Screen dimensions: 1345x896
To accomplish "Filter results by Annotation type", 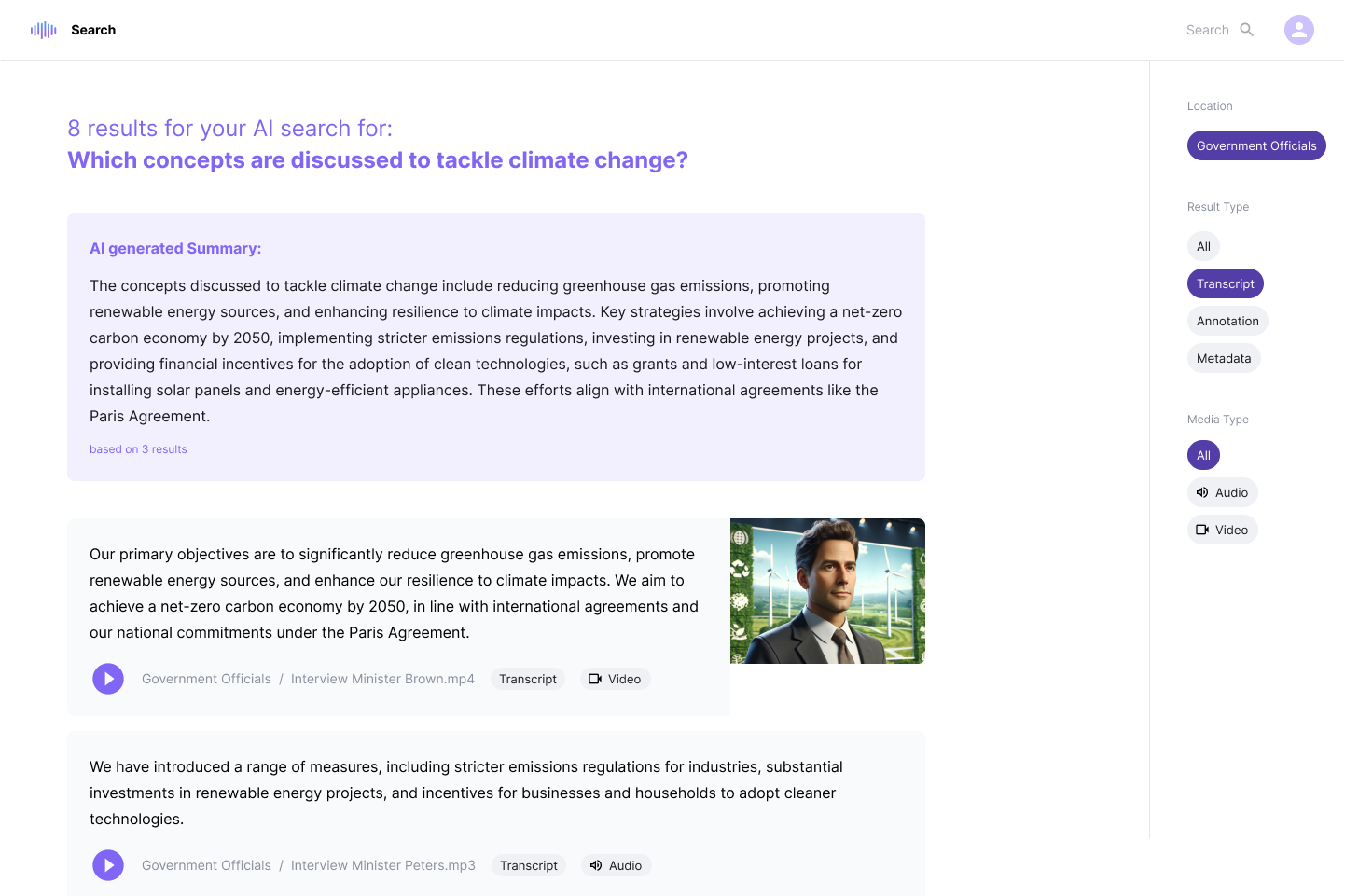I will click(x=1227, y=321).
